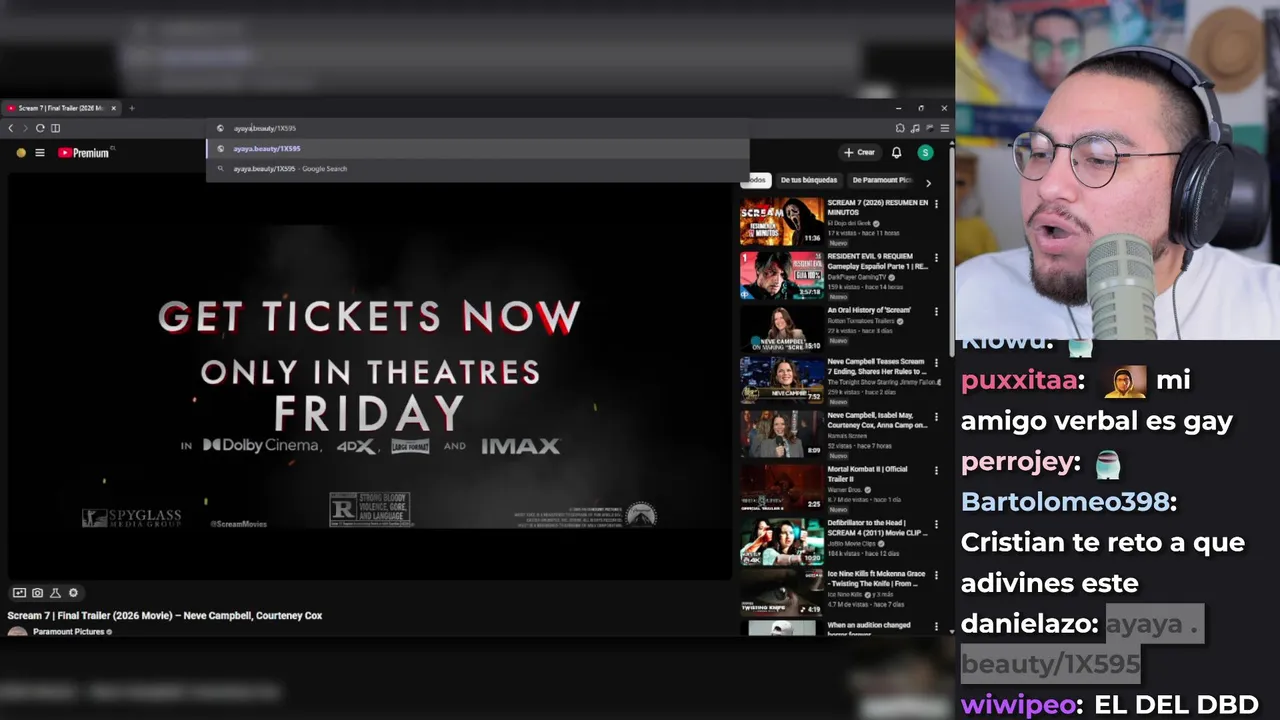Open Ice Nine Kills Twisting The Knife thumbnail

click(782, 593)
